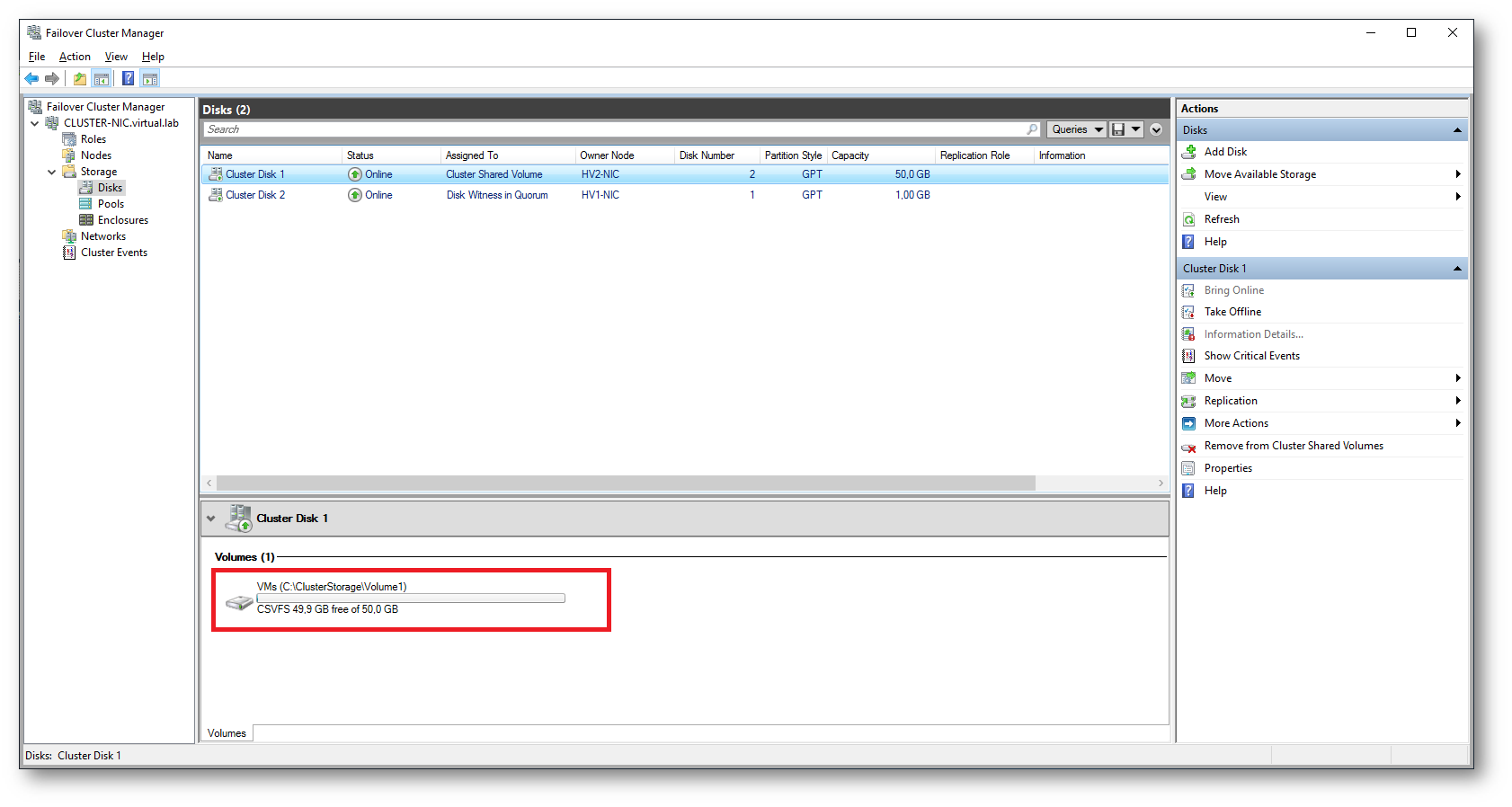Click the Failover Cluster Manager title bar icon

click(34, 32)
